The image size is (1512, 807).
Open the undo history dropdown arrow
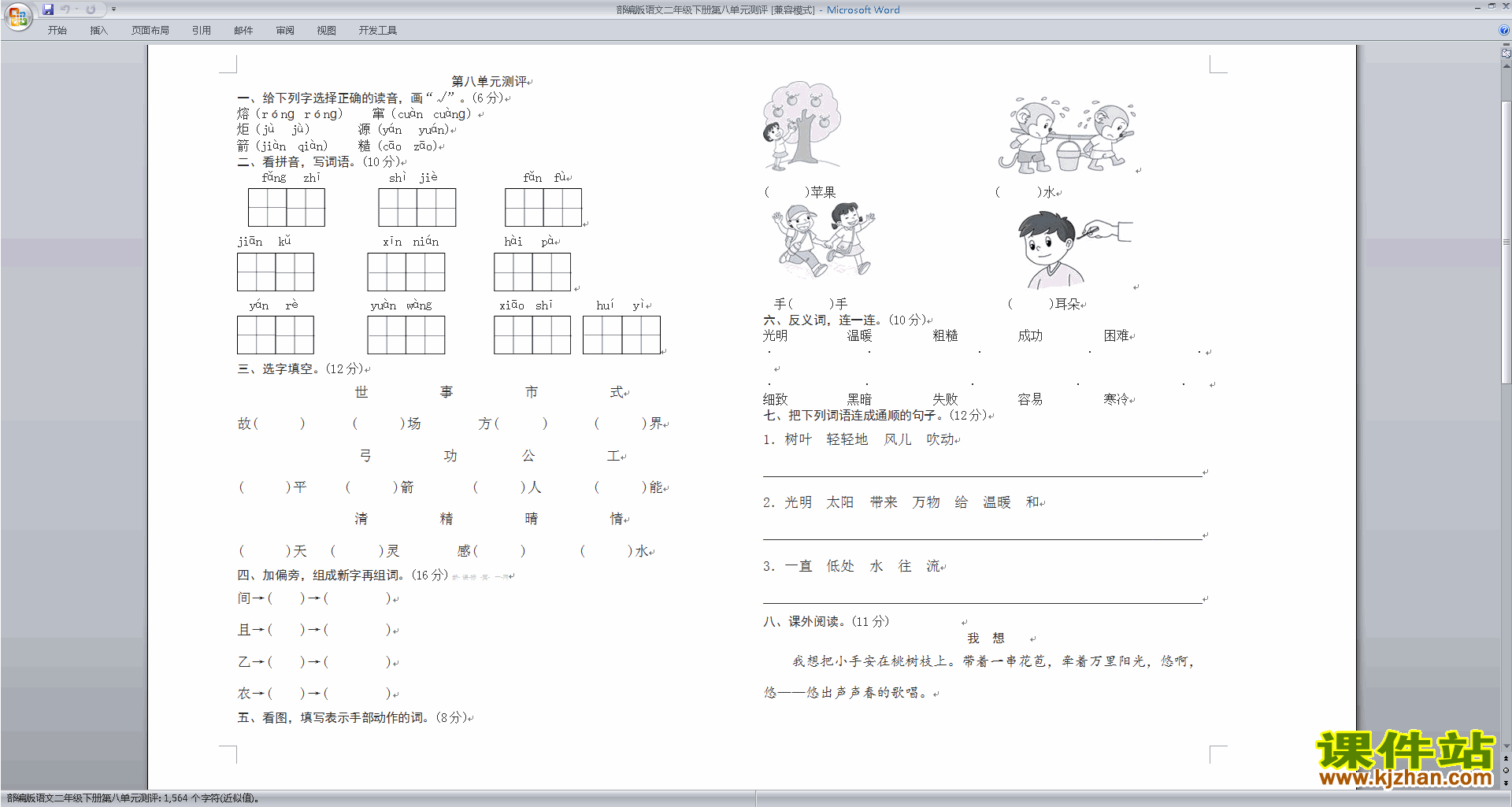pos(76,9)
